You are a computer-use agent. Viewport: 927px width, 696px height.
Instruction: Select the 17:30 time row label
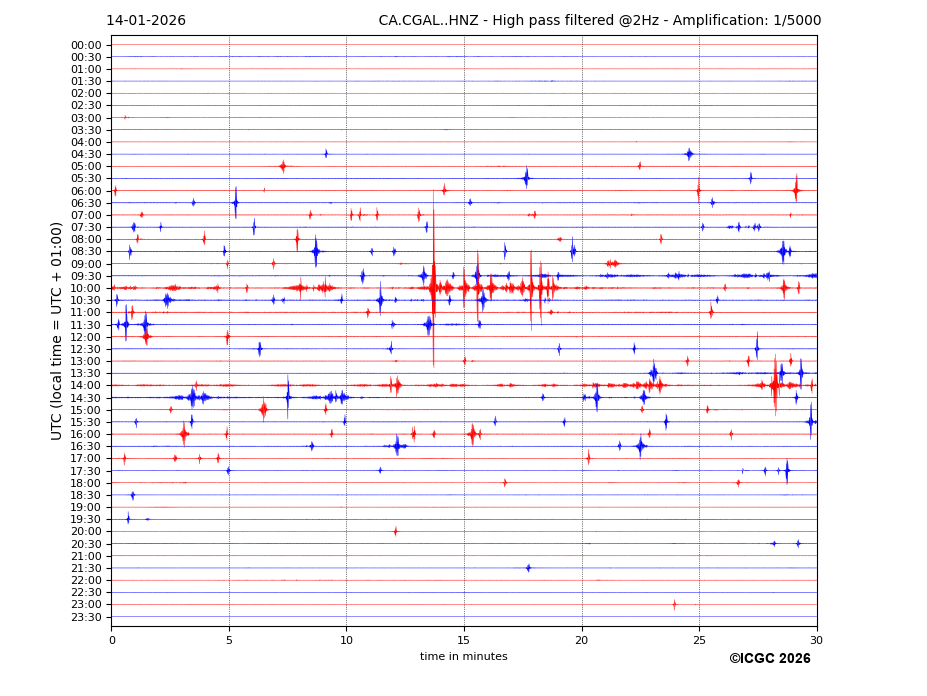click(x=85, y=471)
